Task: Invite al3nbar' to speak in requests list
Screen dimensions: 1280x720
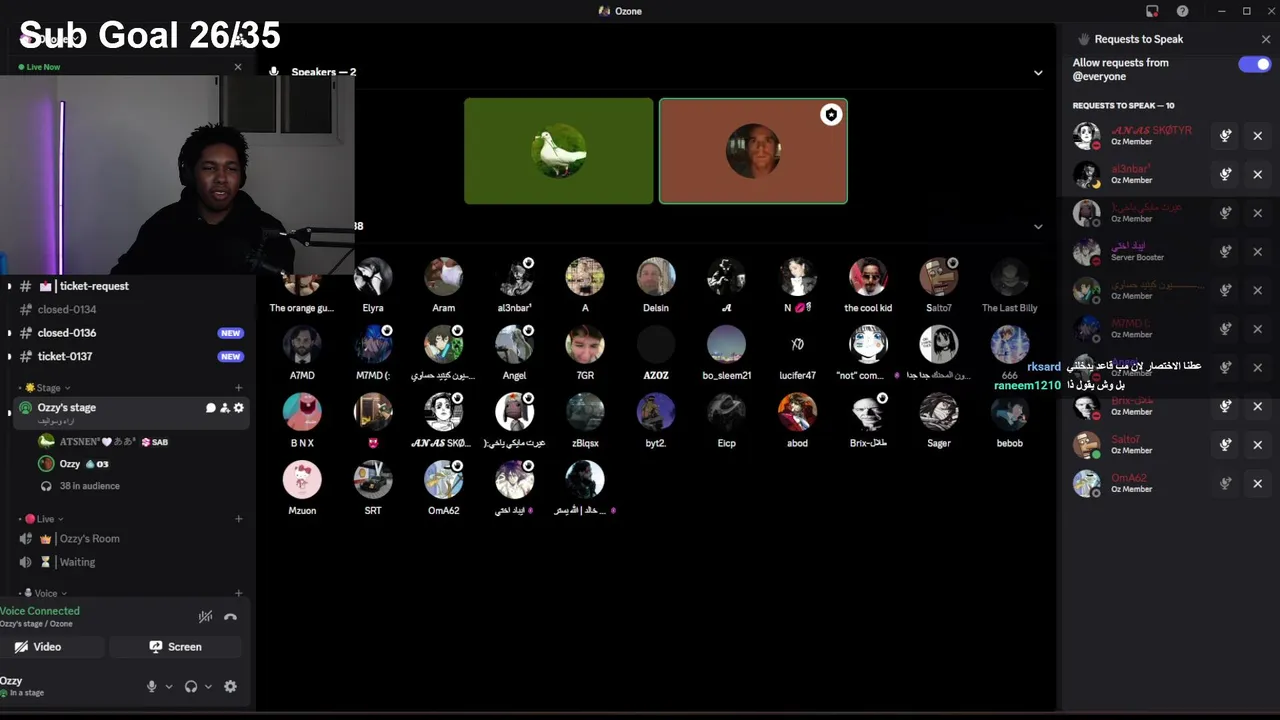Action: [1225, 174]
